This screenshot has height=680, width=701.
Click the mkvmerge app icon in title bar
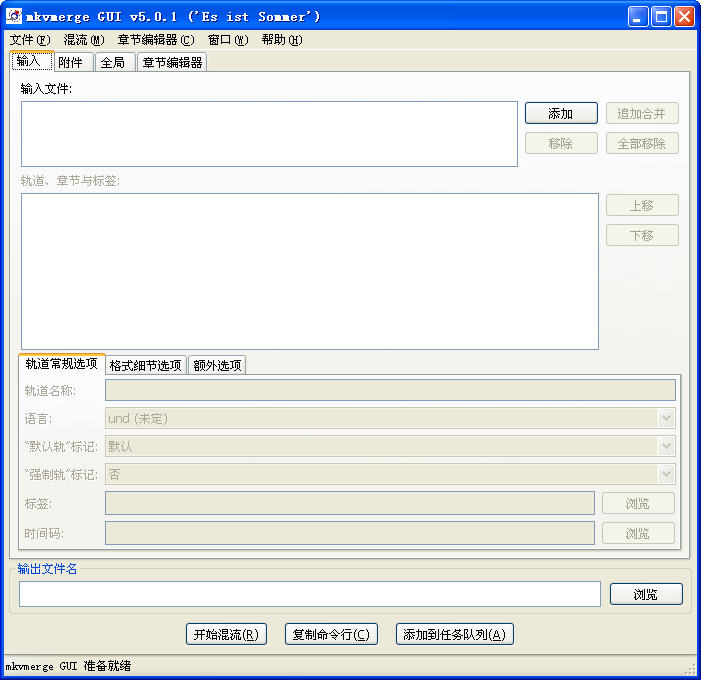14,16
